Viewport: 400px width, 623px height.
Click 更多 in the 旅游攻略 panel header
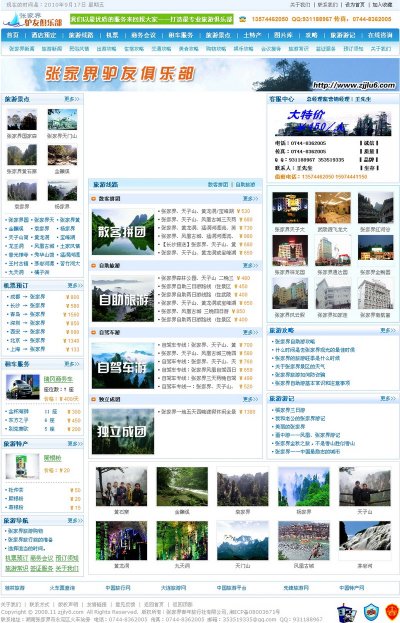388,330
